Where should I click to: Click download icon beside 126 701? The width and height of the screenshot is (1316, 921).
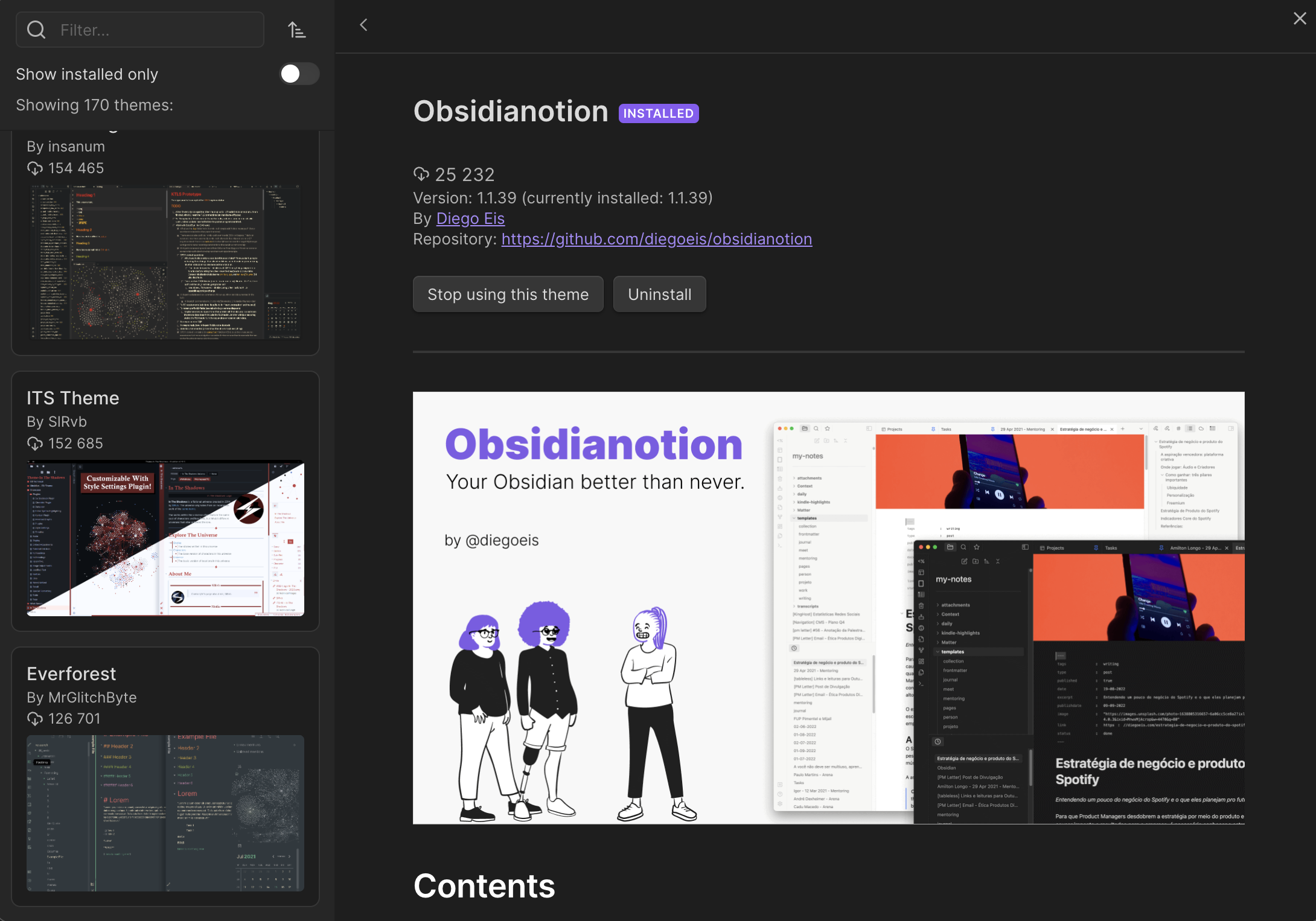coord(35,719)
